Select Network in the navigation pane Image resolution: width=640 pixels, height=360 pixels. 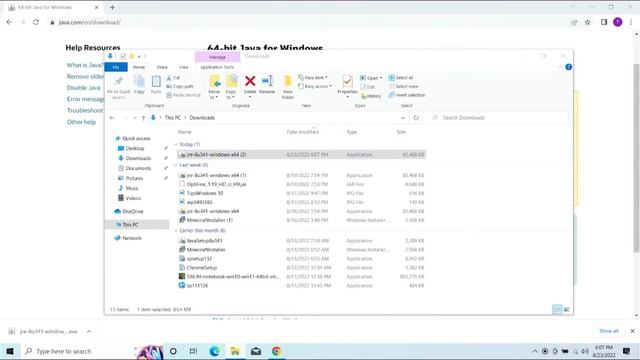[131, 238]
